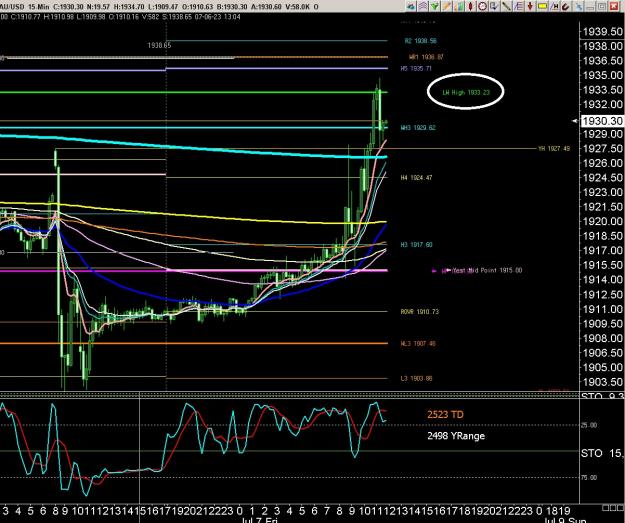Click the current price tag 1930.30
The height and width of the screenshot is (523, 625).
602,121
